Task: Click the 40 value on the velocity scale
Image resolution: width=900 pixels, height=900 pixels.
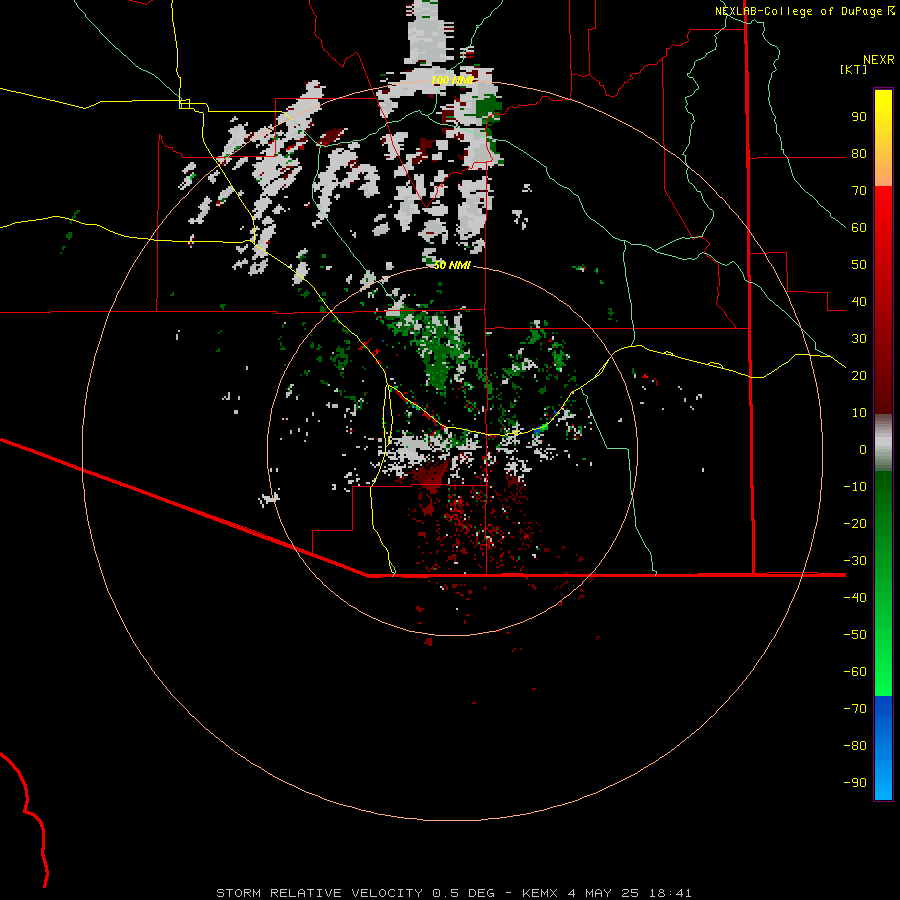Action: tap(859, 301)
